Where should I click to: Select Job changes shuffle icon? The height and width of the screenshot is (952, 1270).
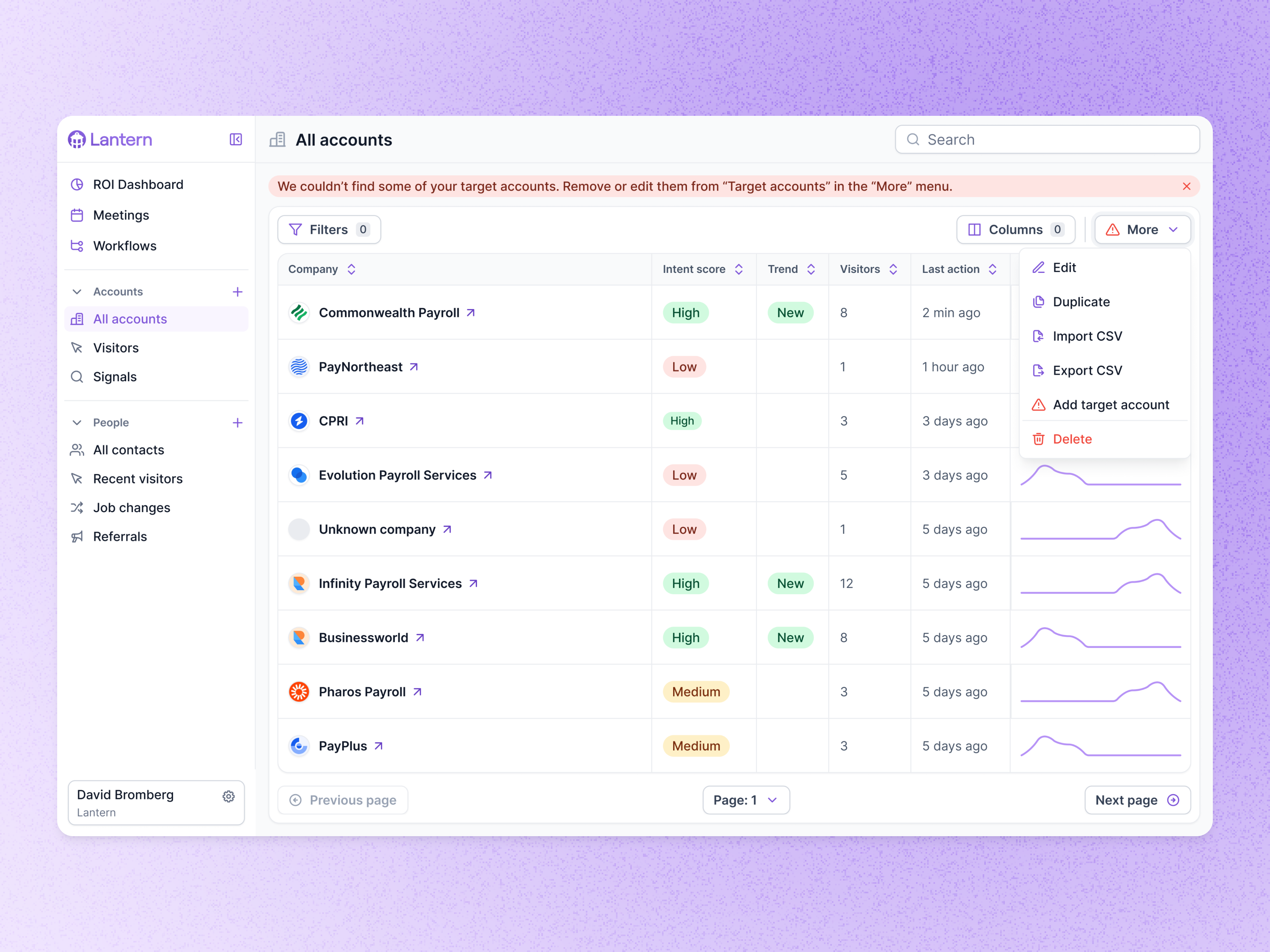(77, 507)
